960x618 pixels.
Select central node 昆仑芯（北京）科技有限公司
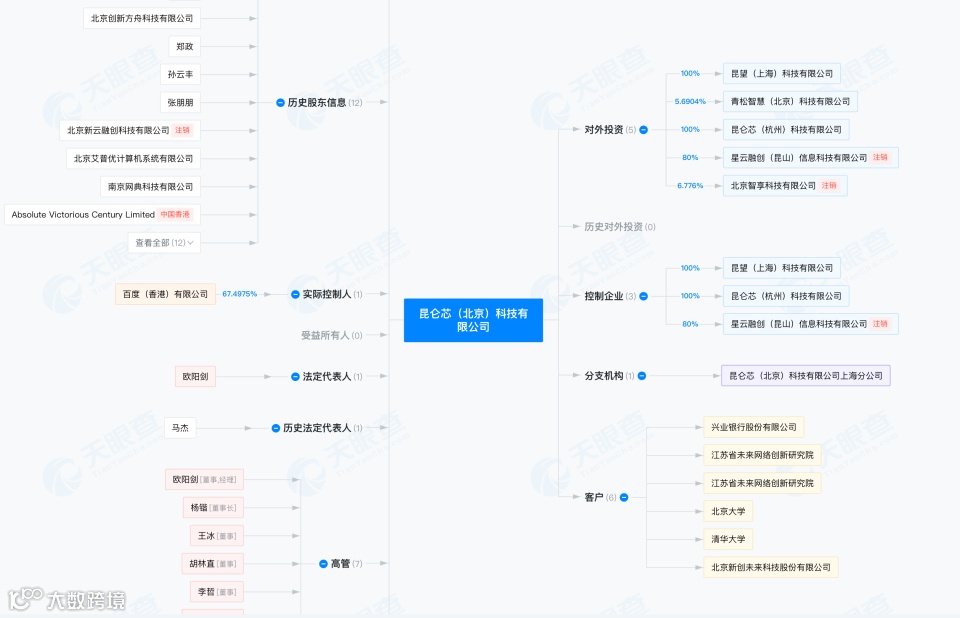473,320
